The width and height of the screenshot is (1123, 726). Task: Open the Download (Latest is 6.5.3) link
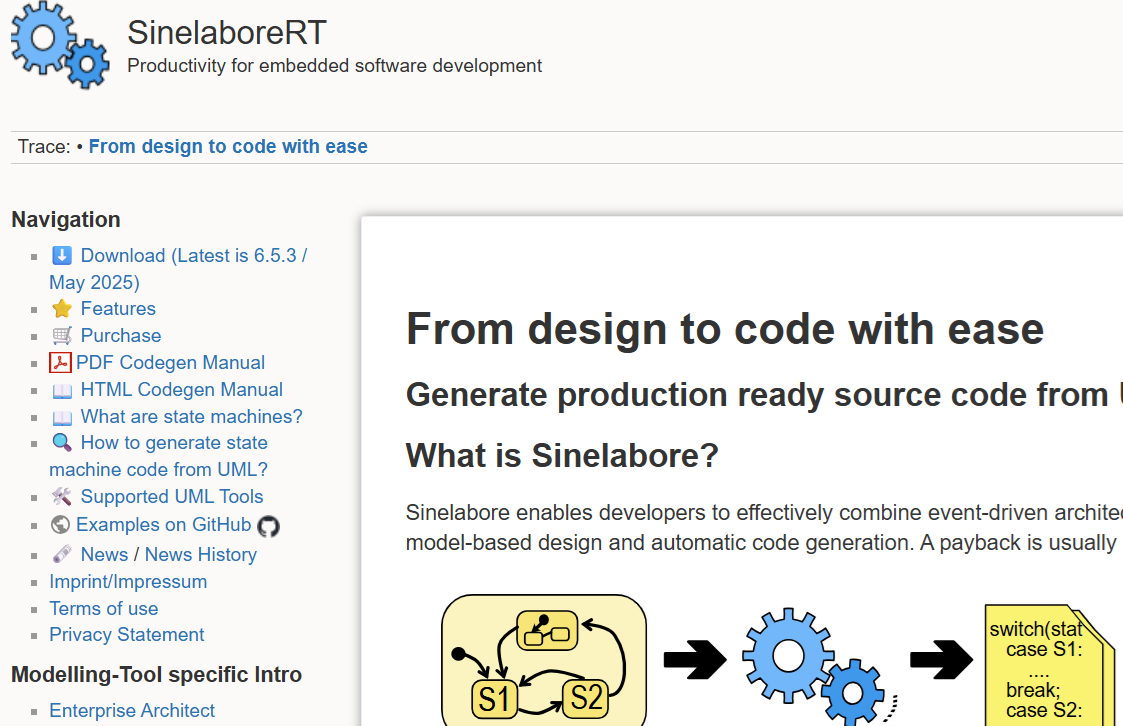178,268
